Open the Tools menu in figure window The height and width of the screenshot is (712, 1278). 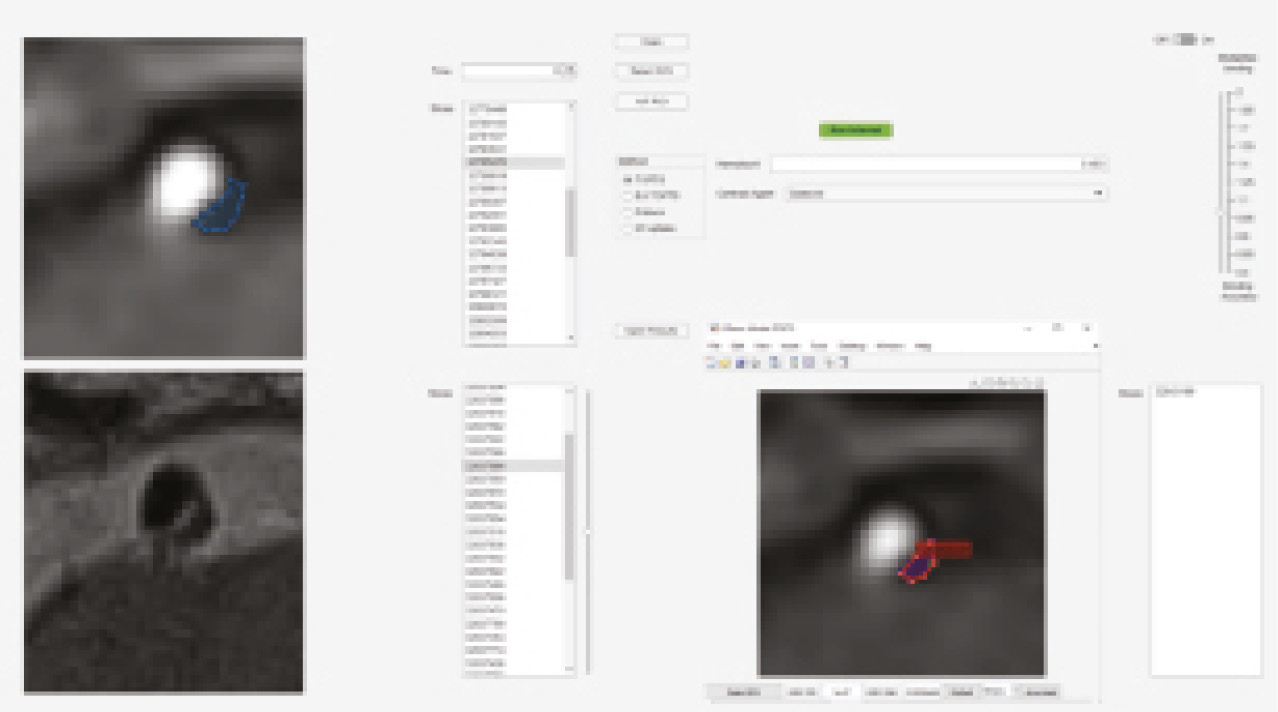click(818, 346)
